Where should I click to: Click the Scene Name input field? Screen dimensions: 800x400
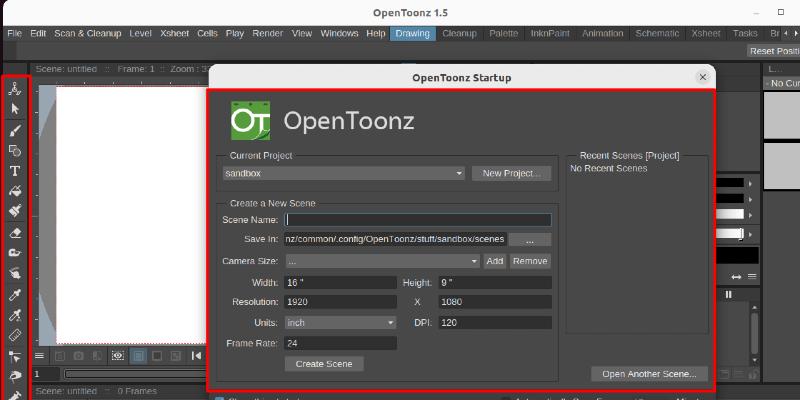417,220
